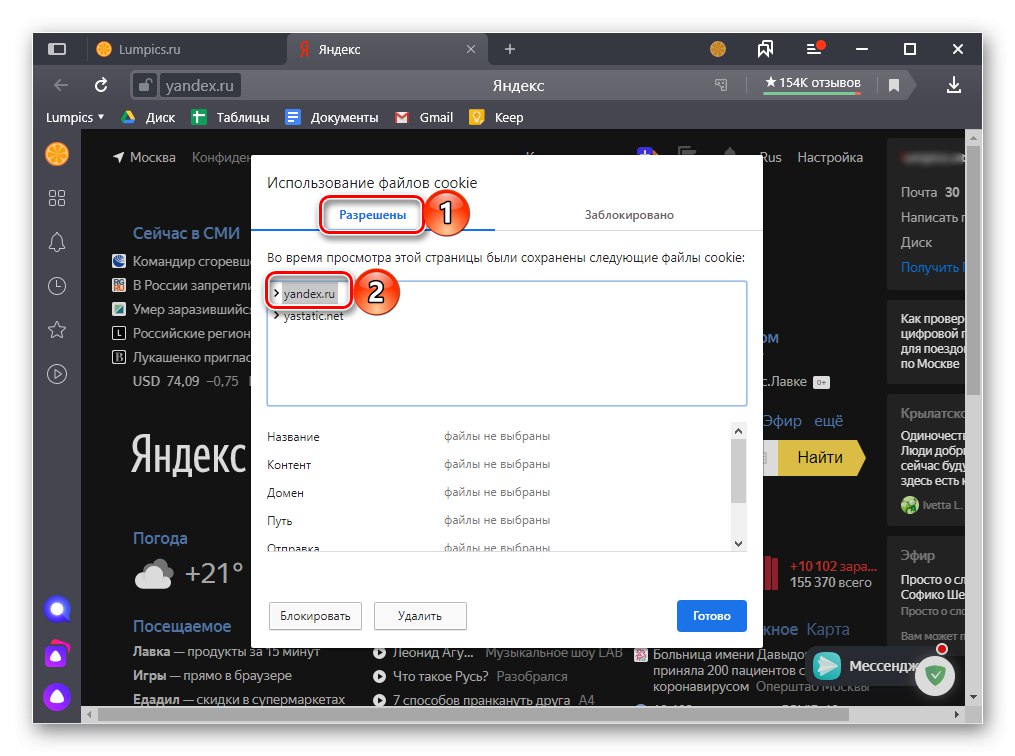1015x756 pixels.
Task: Open favorites via the star icon
Action: click(x=57, y=330)
